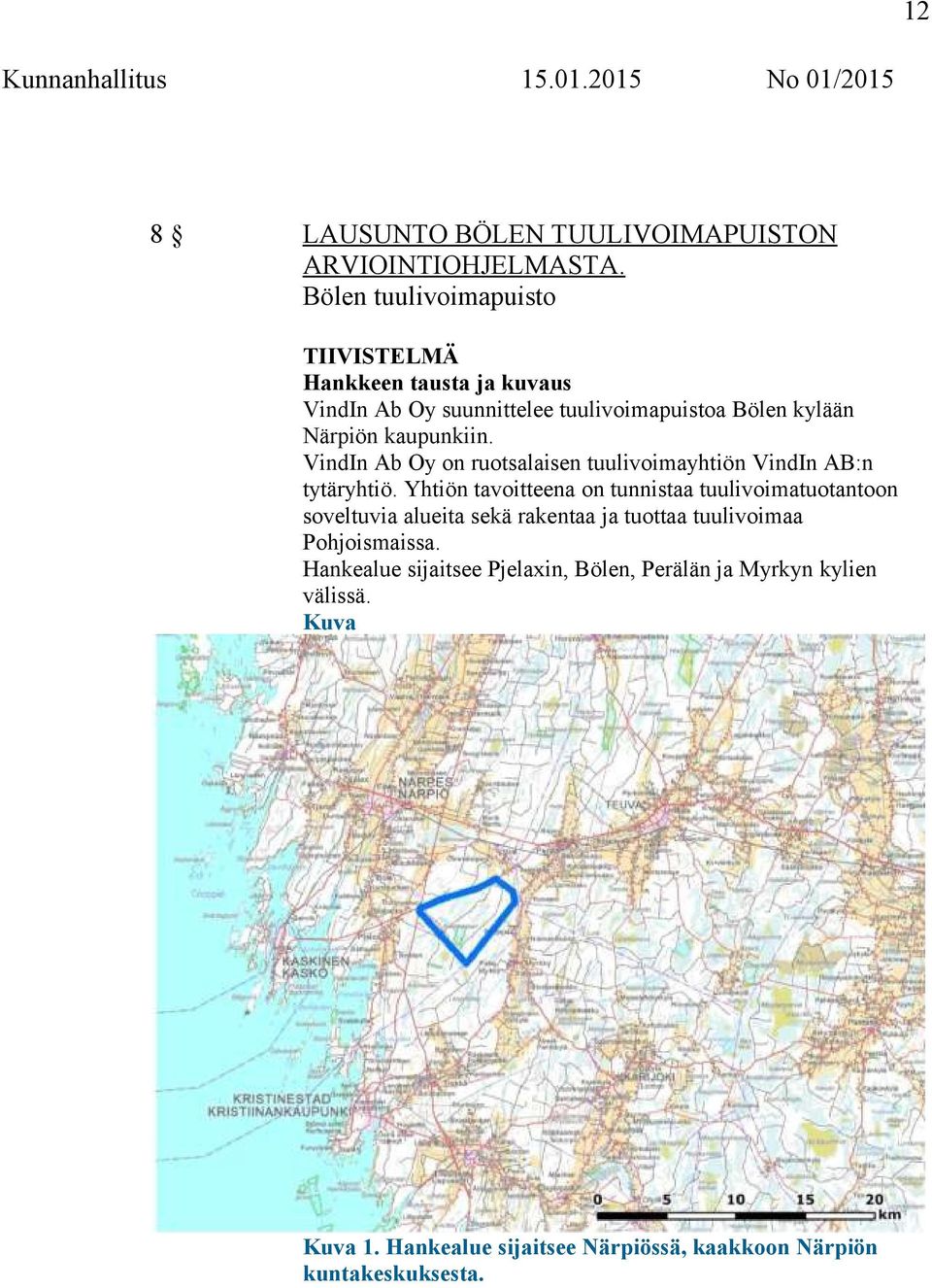This screenshot has width=932, height=1288.
Task: Click the page number 12
Action: (x=916, y=12)
